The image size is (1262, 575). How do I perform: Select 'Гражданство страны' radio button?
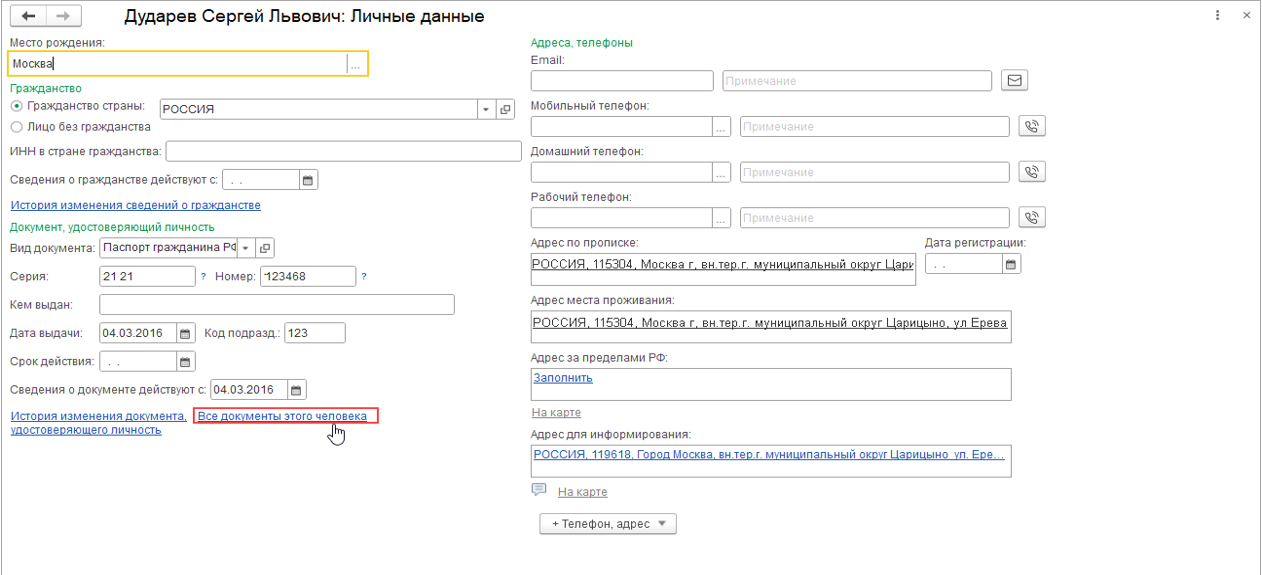(x=16, y=106)
